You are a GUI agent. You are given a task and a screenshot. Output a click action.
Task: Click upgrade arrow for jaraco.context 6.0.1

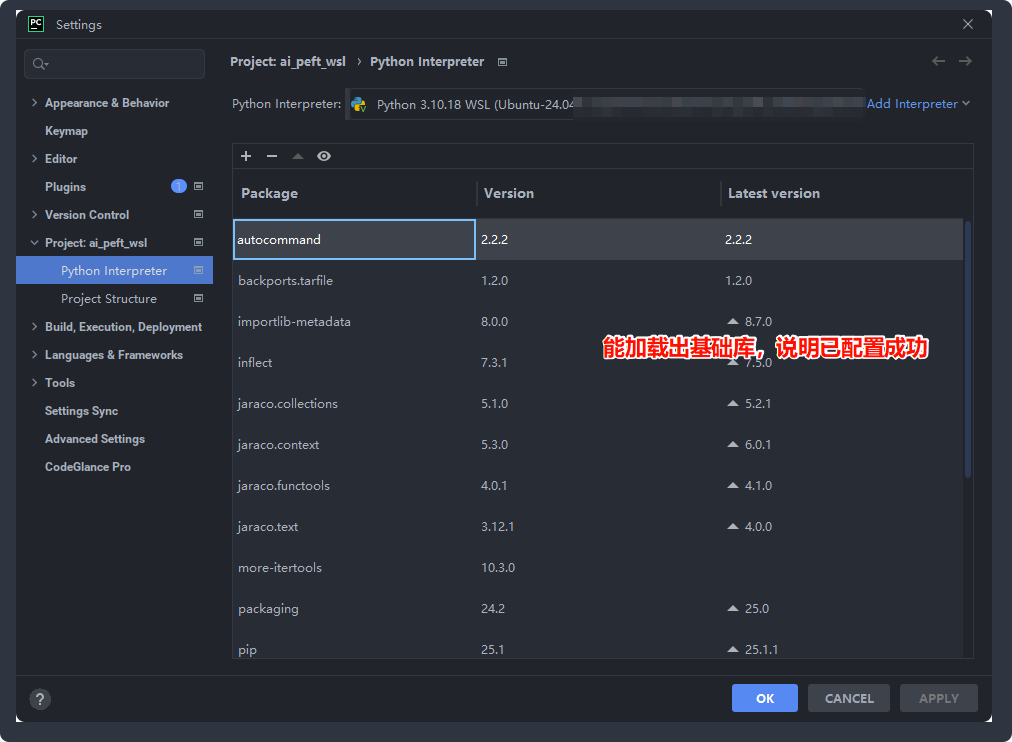pyautogui.click(x=733, y=445)
